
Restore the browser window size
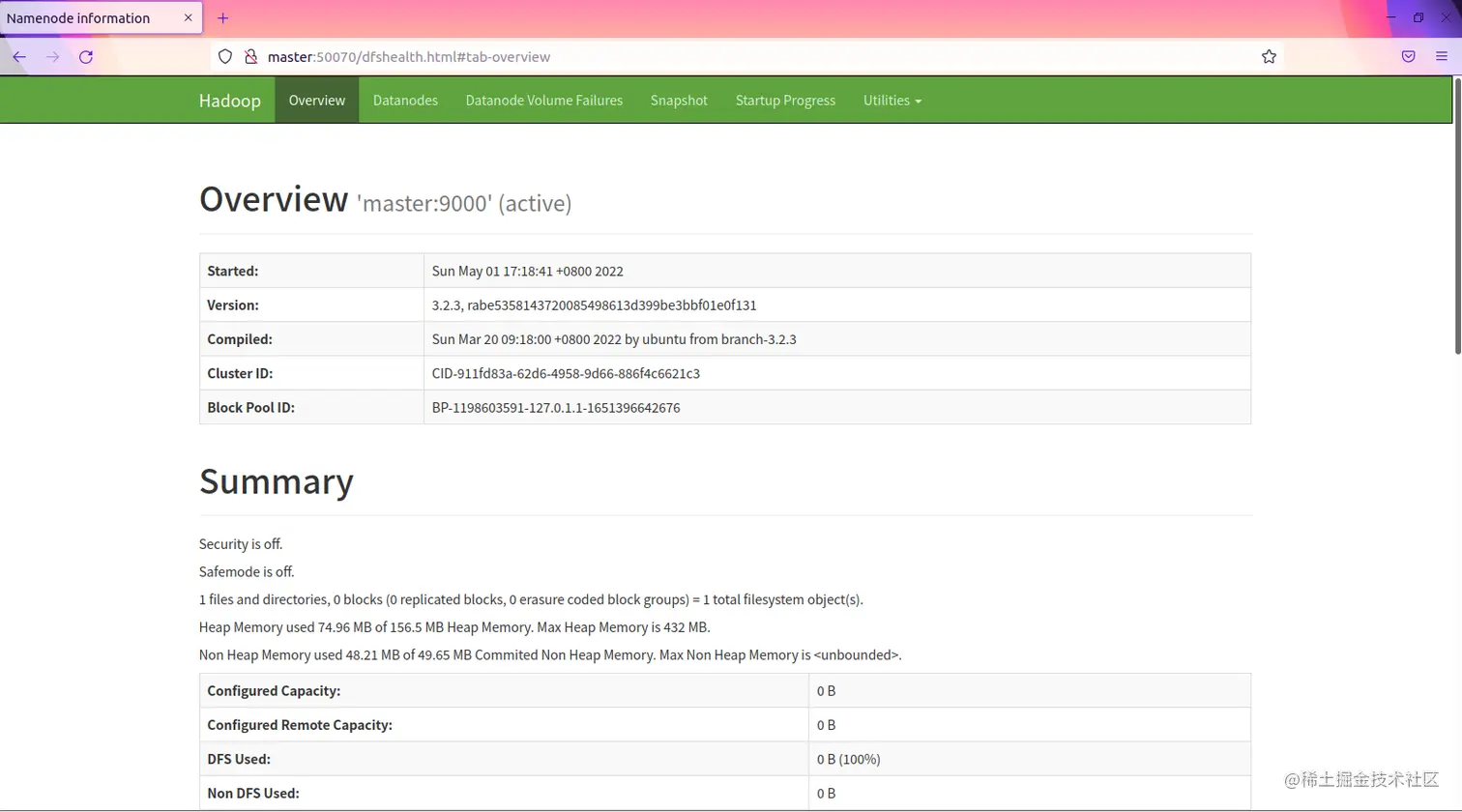tap(1418, 17)
